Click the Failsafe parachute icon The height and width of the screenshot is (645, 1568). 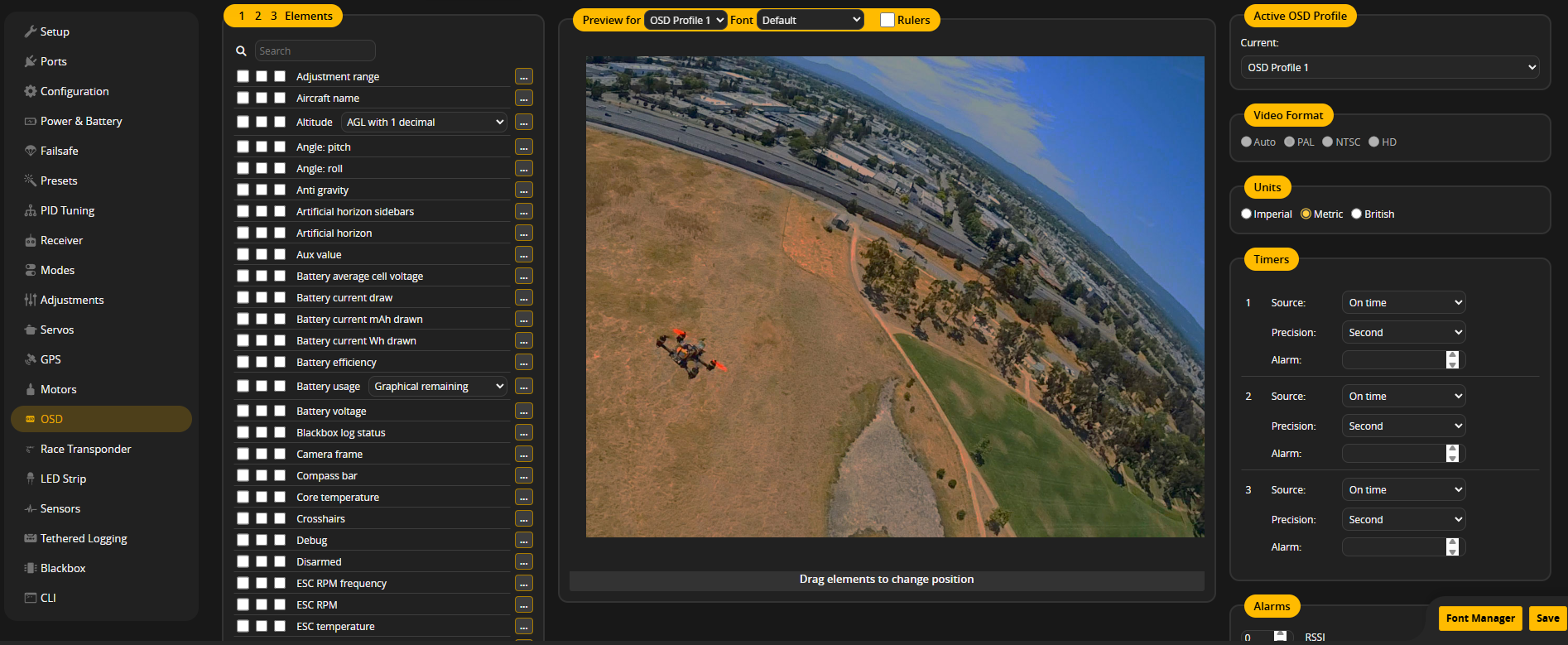pos(31,151)
